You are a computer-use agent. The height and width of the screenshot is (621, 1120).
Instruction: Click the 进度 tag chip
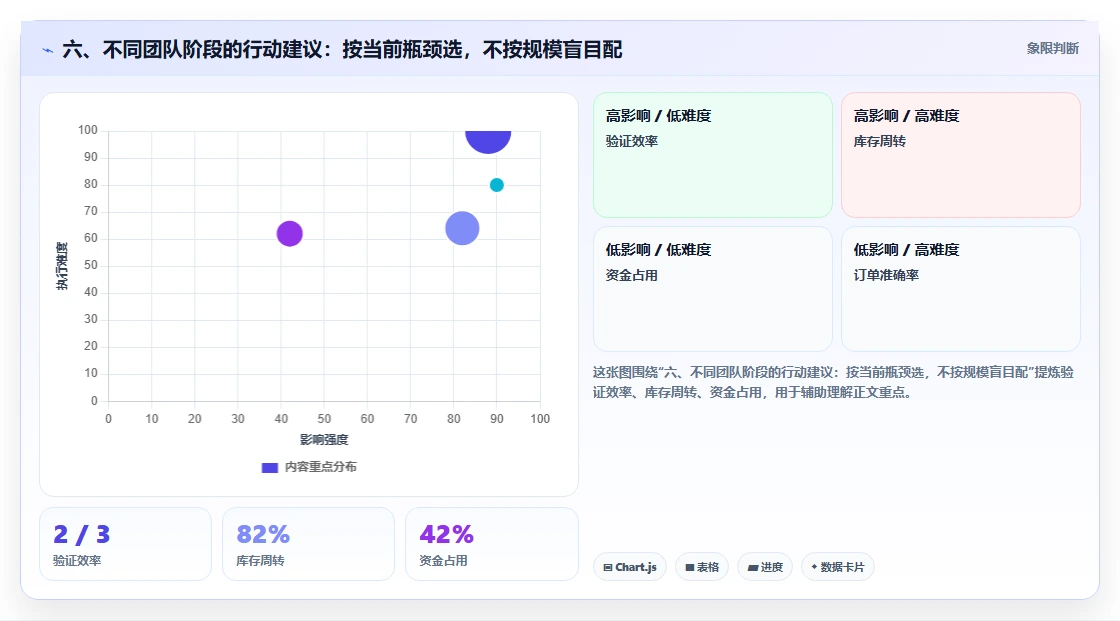[765, 567]
